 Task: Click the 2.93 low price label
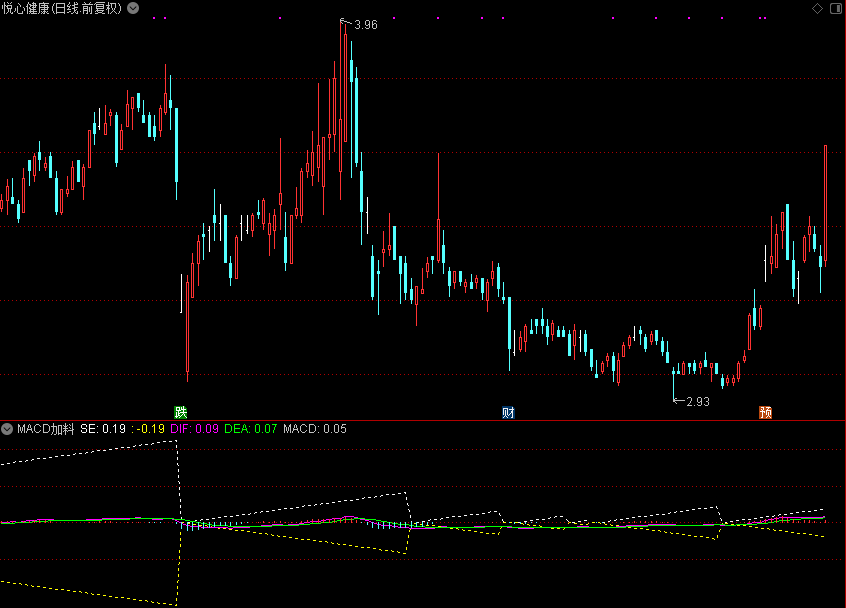click(697, 401)
